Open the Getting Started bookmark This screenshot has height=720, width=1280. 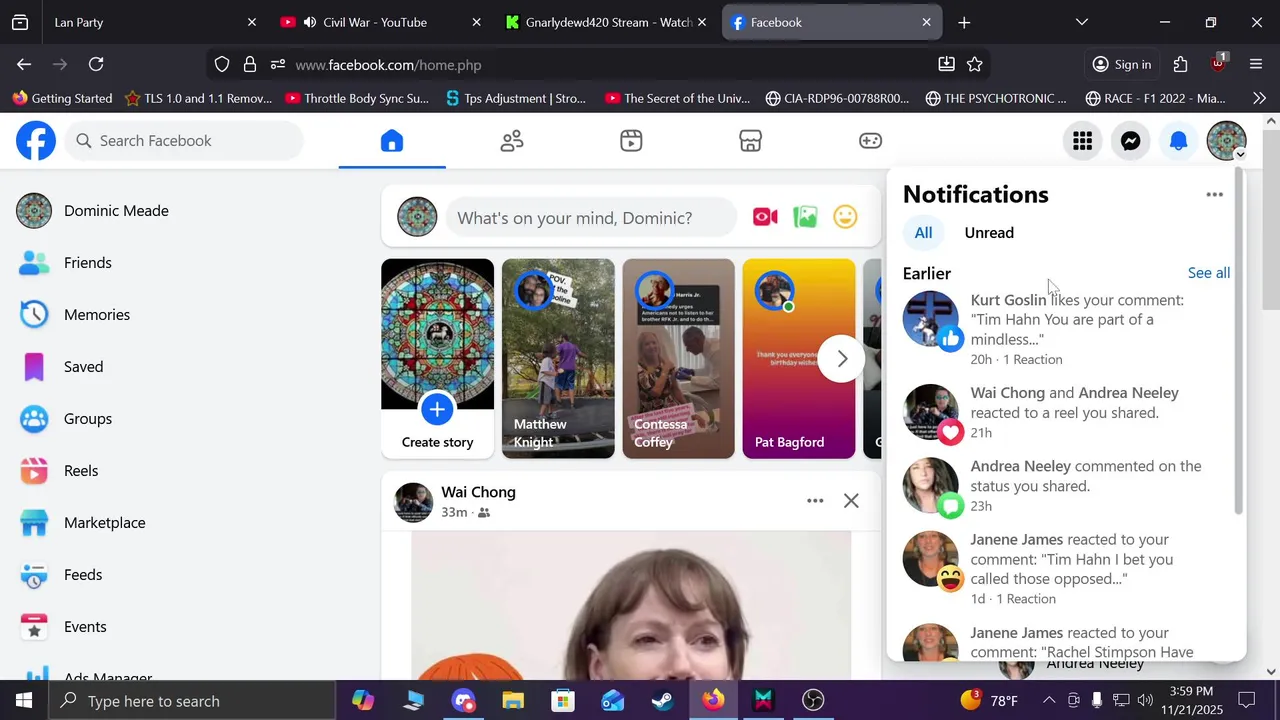62,98
